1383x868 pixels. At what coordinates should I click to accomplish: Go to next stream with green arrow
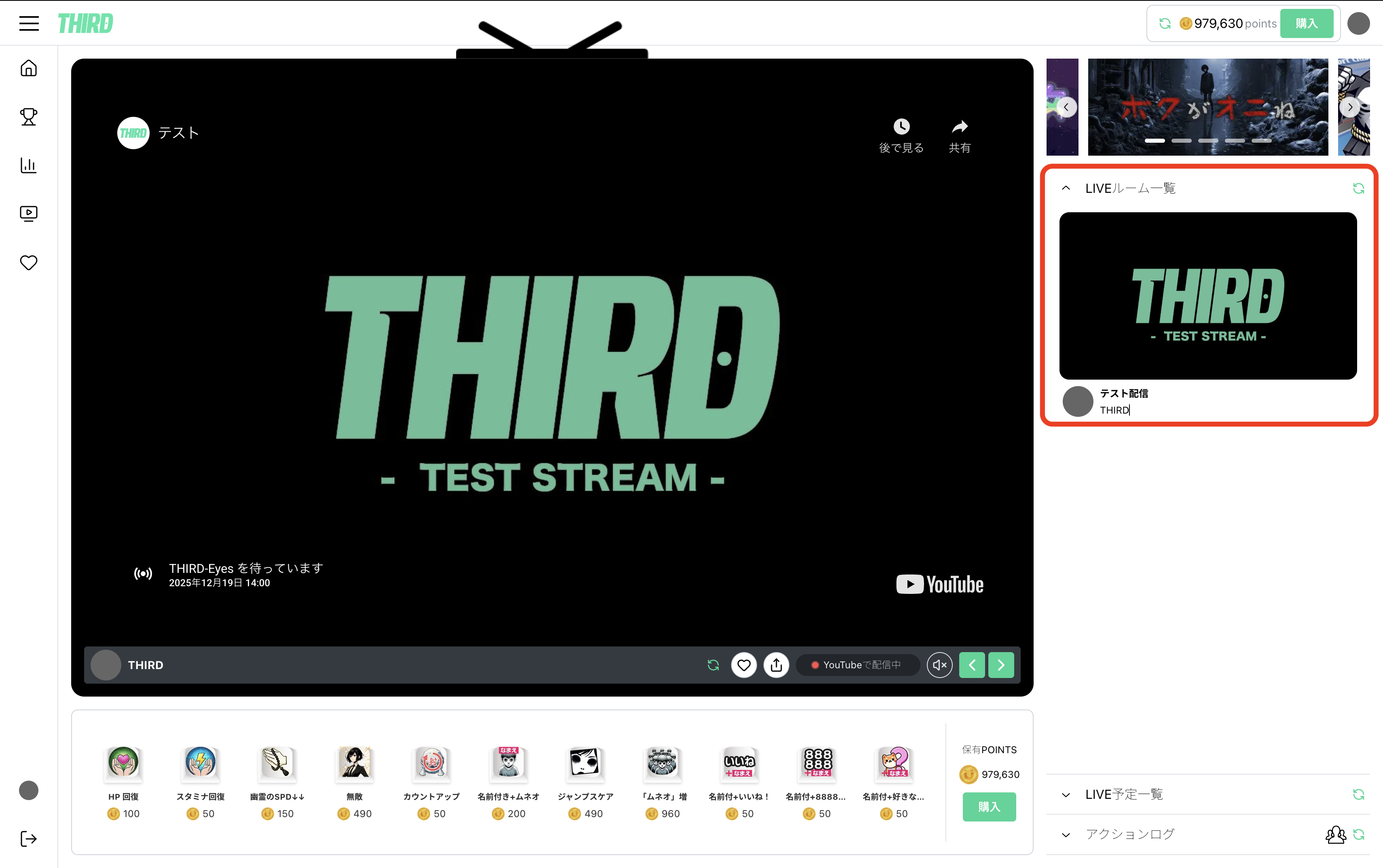pyautogui.click(x=1000, y=665)
